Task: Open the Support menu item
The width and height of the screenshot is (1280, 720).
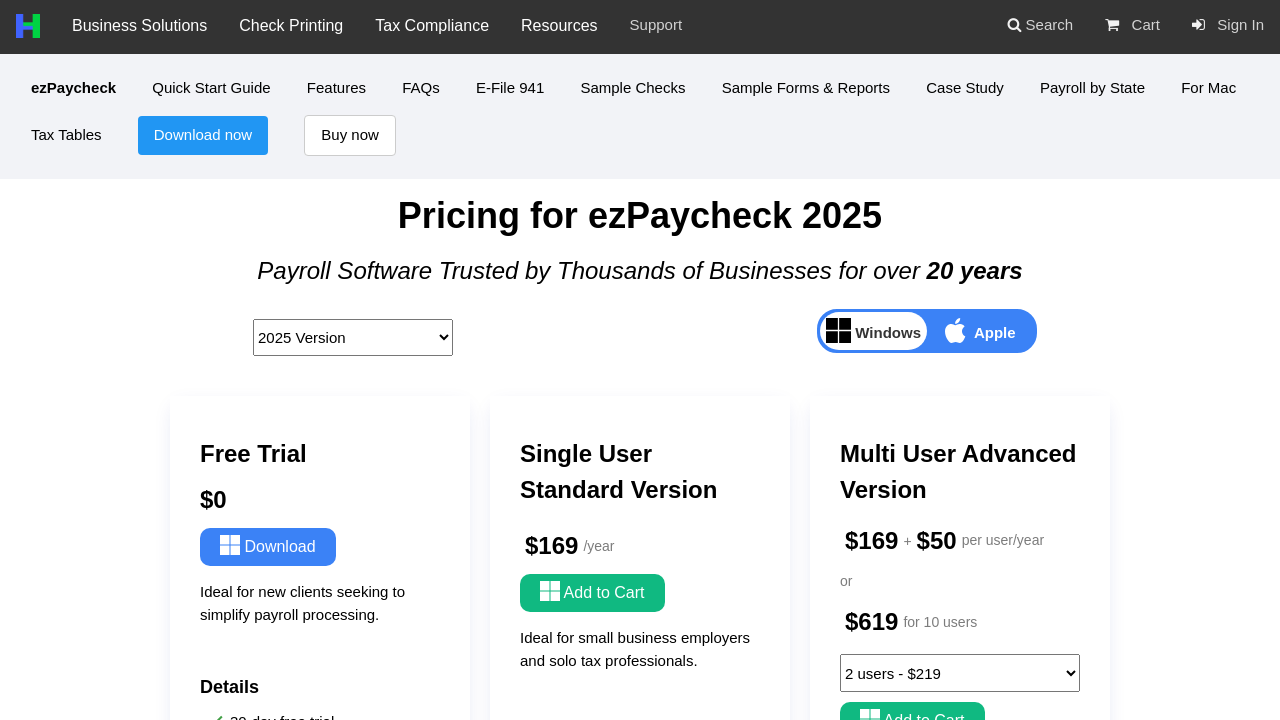Action: 656,25
